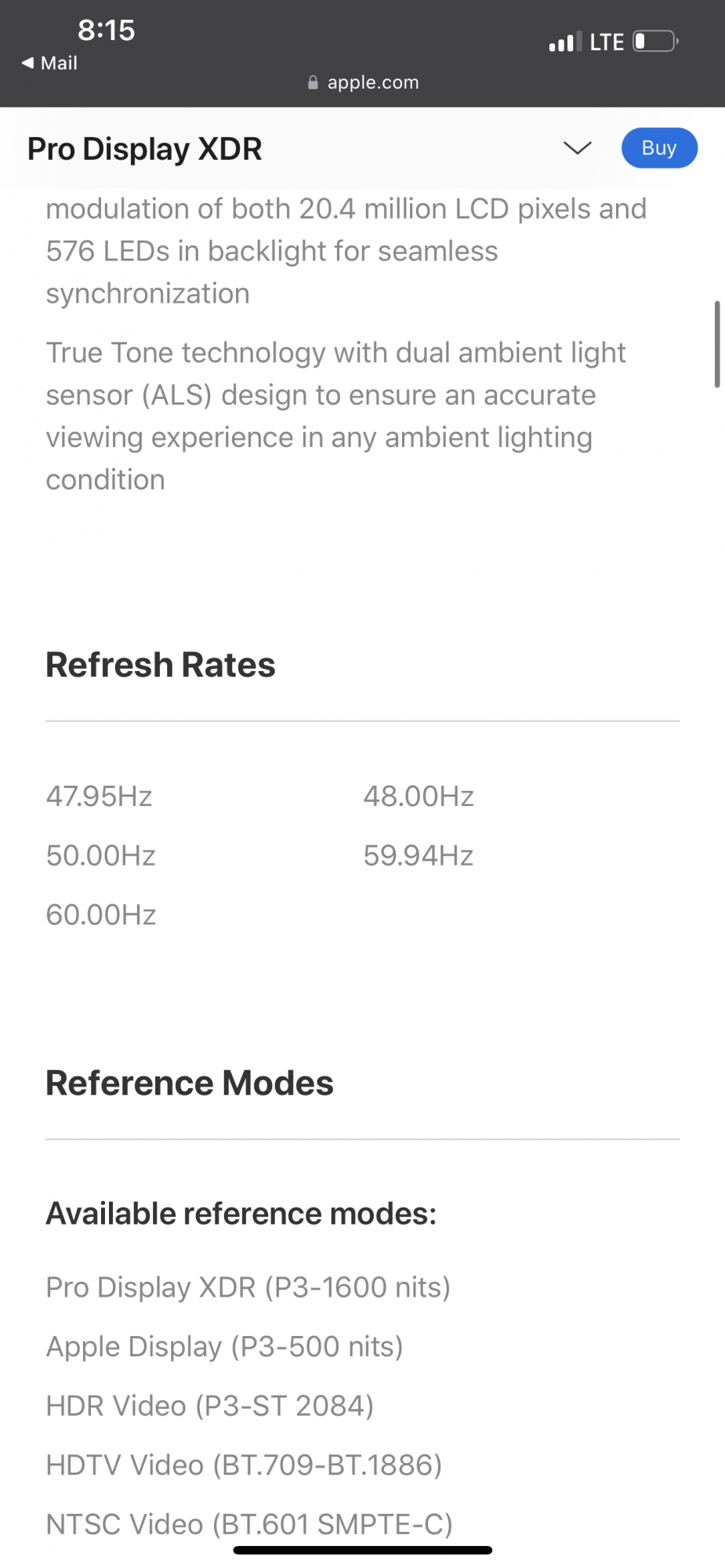725x1568 pixels.
Task: Tap HDR Video (P3-ST 2084) entry
Action: (209, 1406)
